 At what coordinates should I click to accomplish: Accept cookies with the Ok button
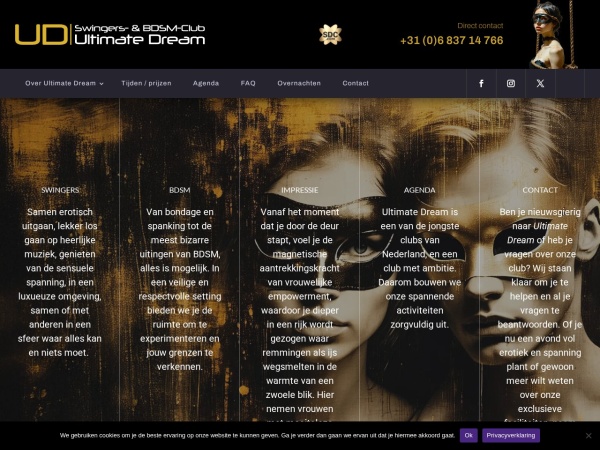point(468,435)
